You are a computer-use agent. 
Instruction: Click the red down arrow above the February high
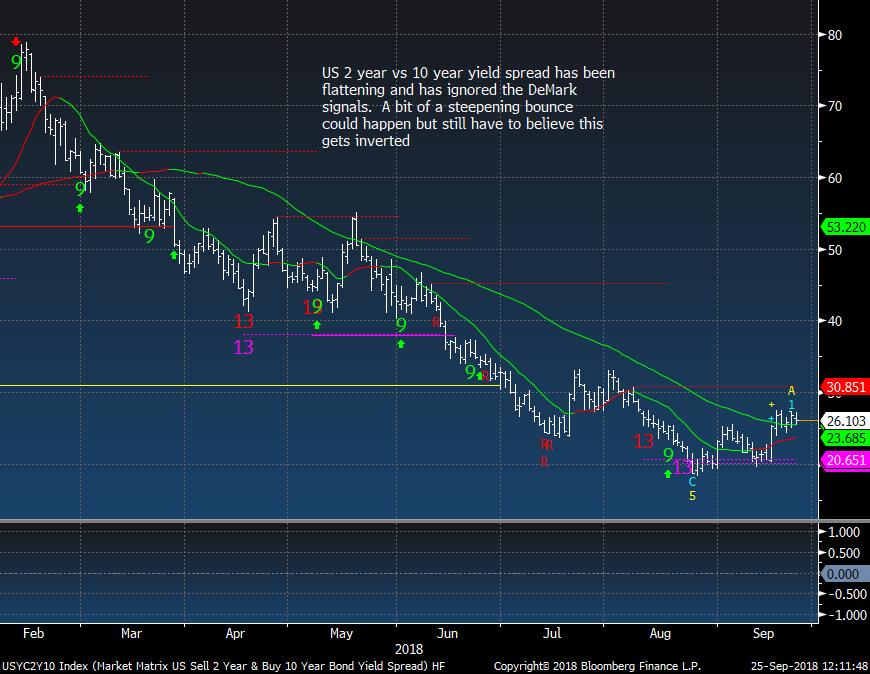(x=16, y=42)
